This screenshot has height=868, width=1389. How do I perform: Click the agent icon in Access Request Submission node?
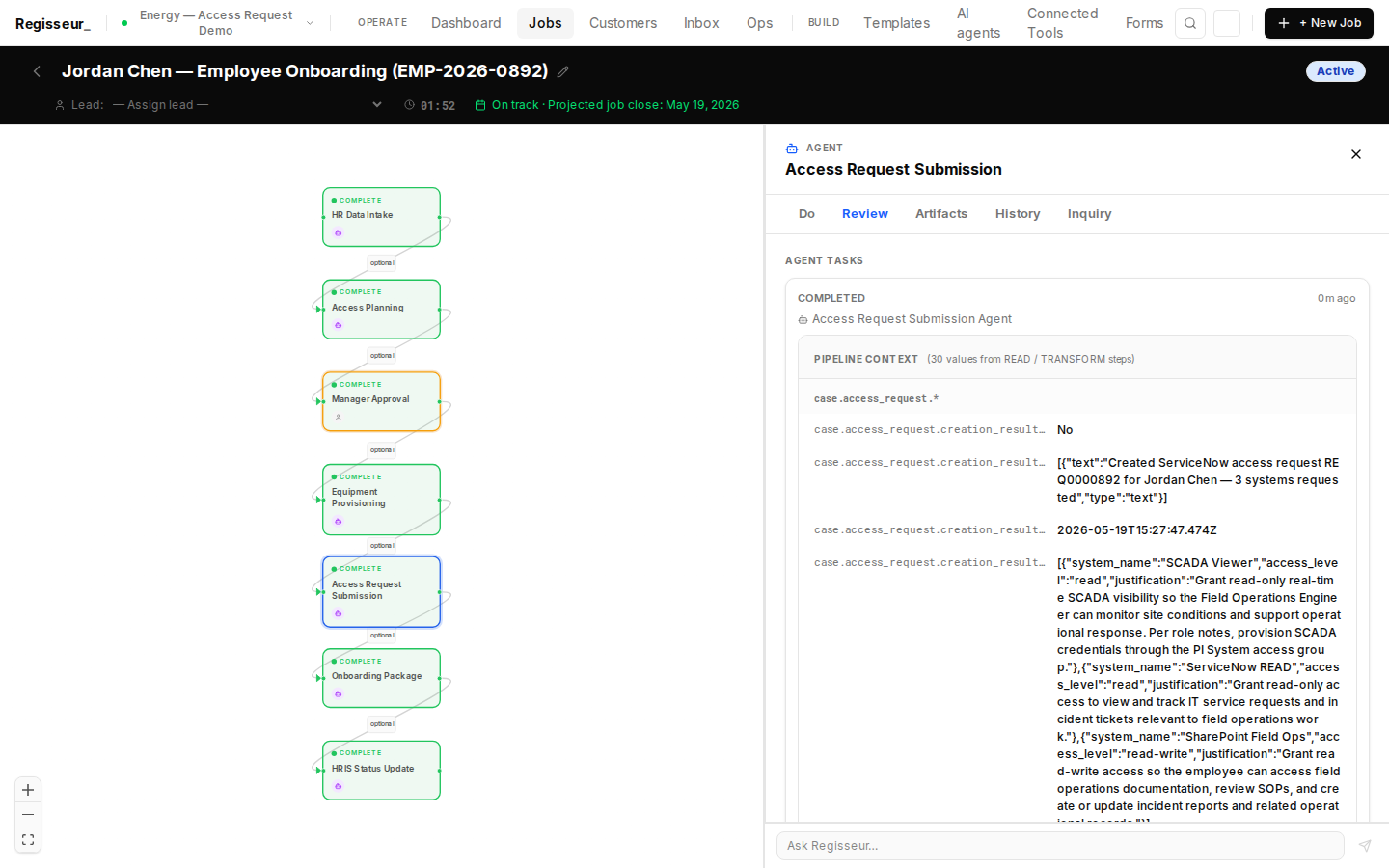[338, 613]
